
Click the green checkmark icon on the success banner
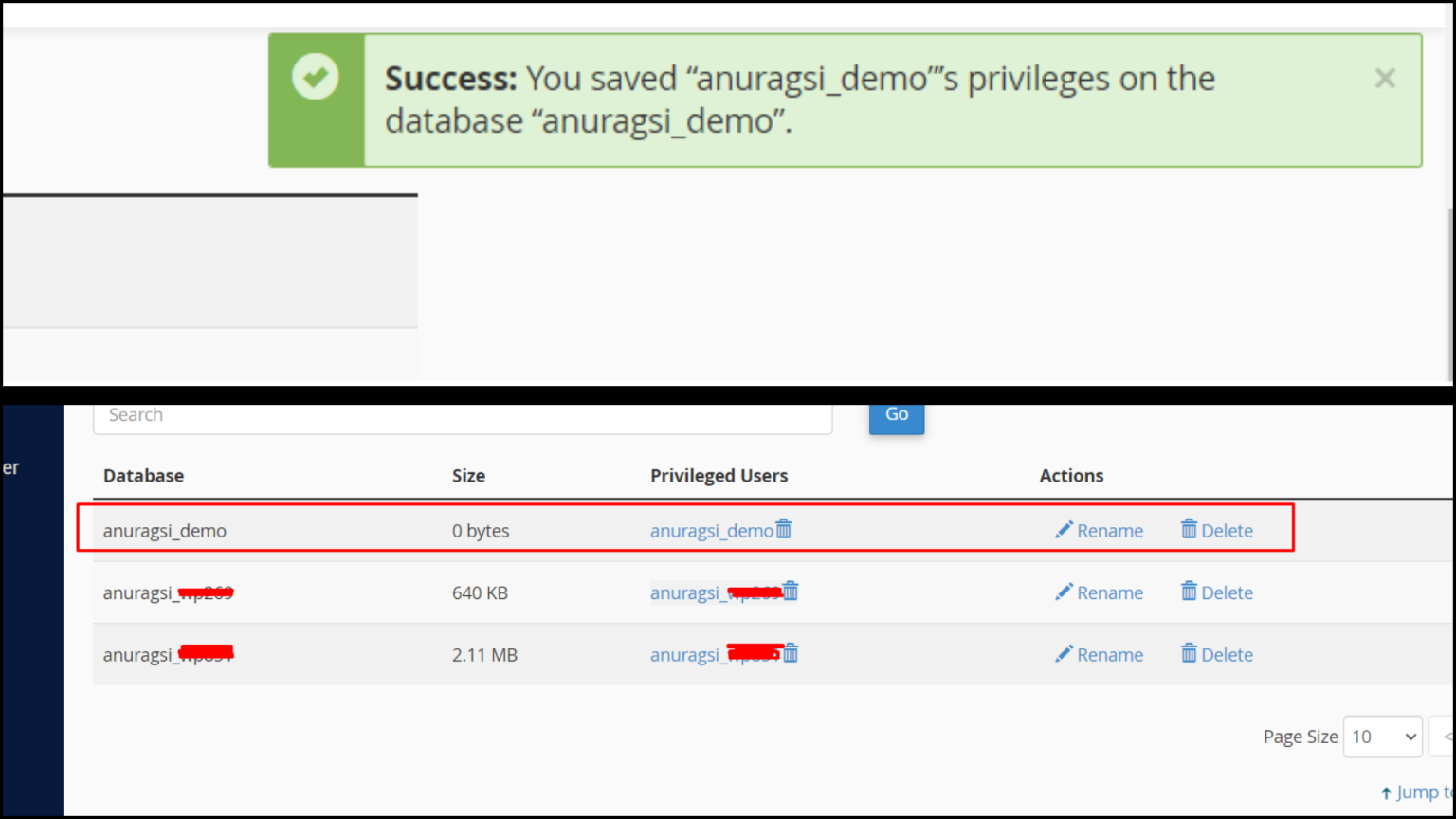317,77
